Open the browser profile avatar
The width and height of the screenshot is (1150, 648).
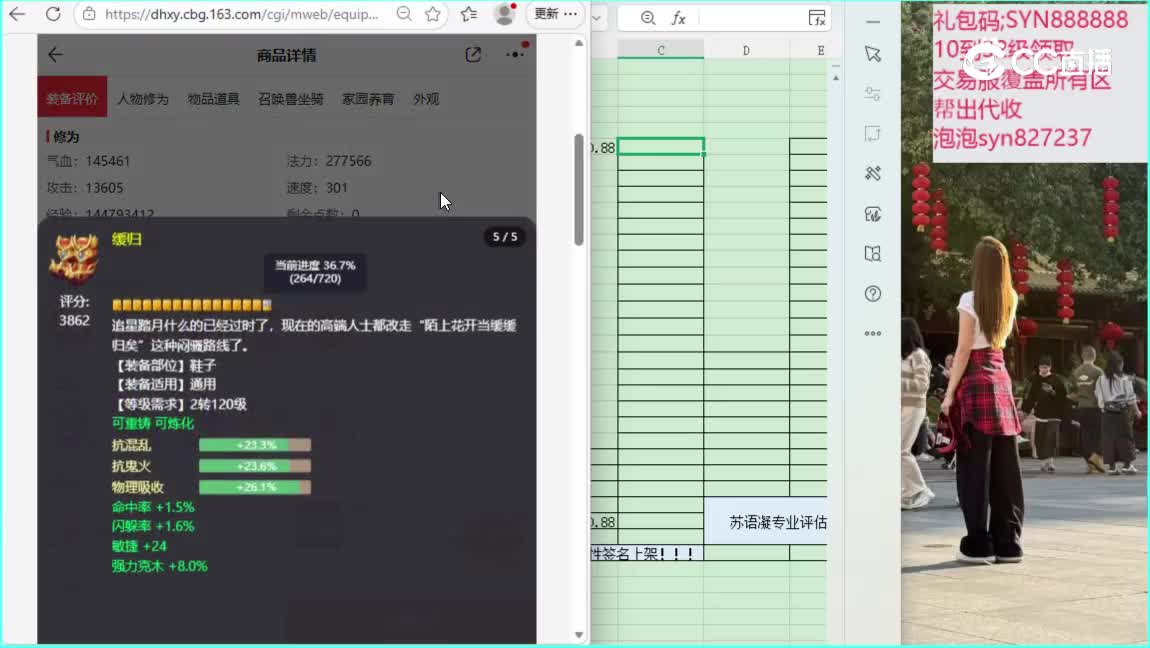click(505, 14)
